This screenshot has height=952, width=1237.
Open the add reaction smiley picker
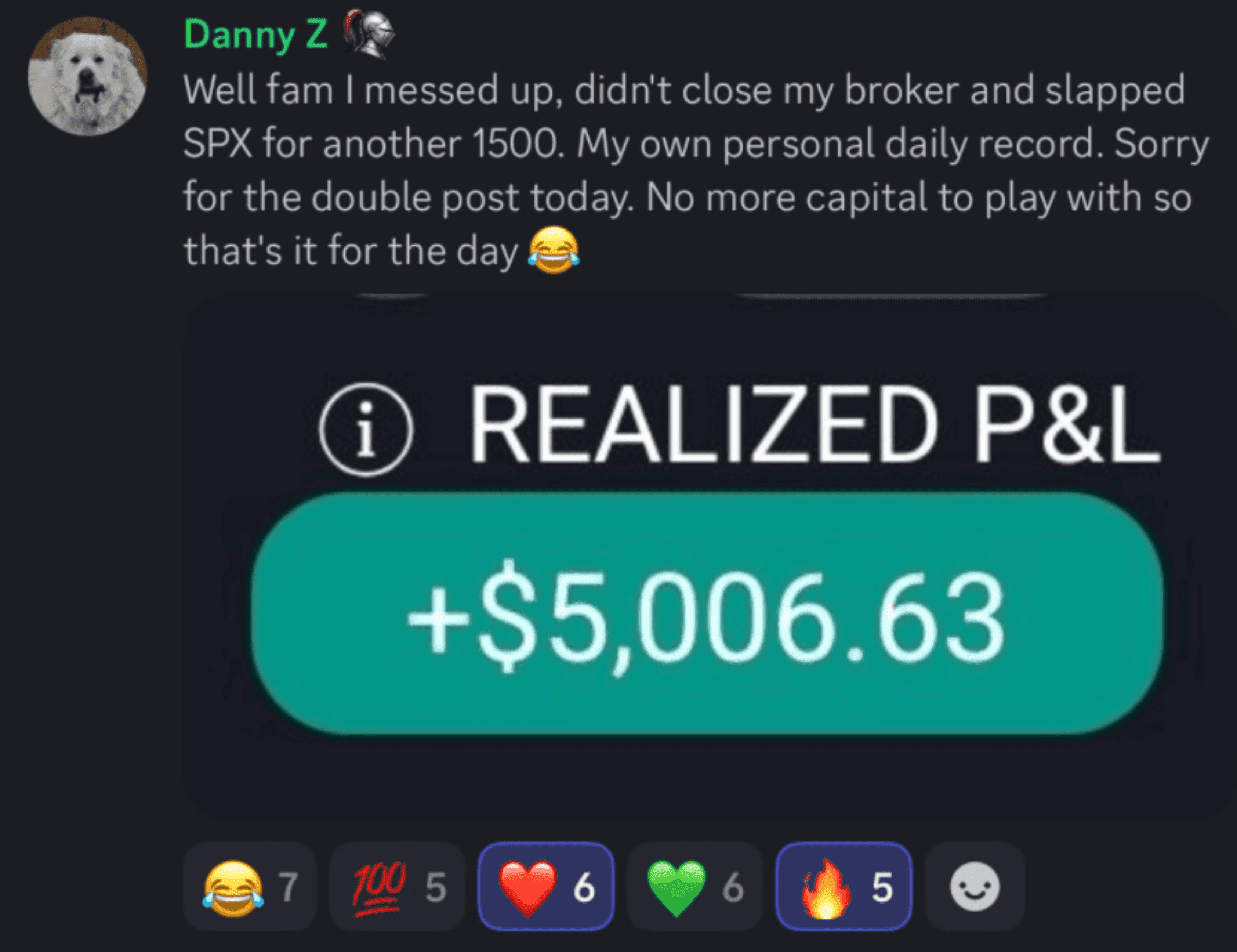click(975, 886)
